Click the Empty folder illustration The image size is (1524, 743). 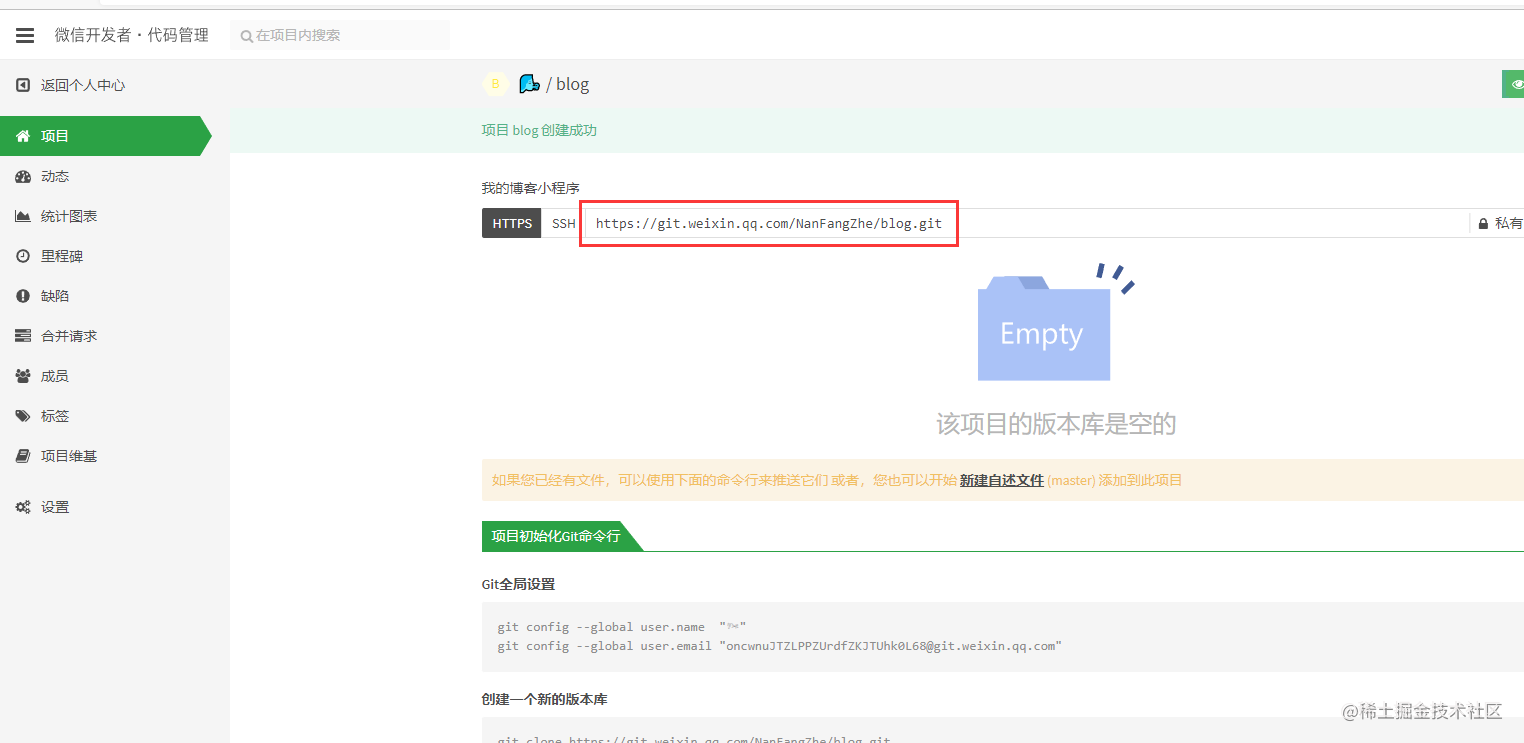tap(1044, 328)
